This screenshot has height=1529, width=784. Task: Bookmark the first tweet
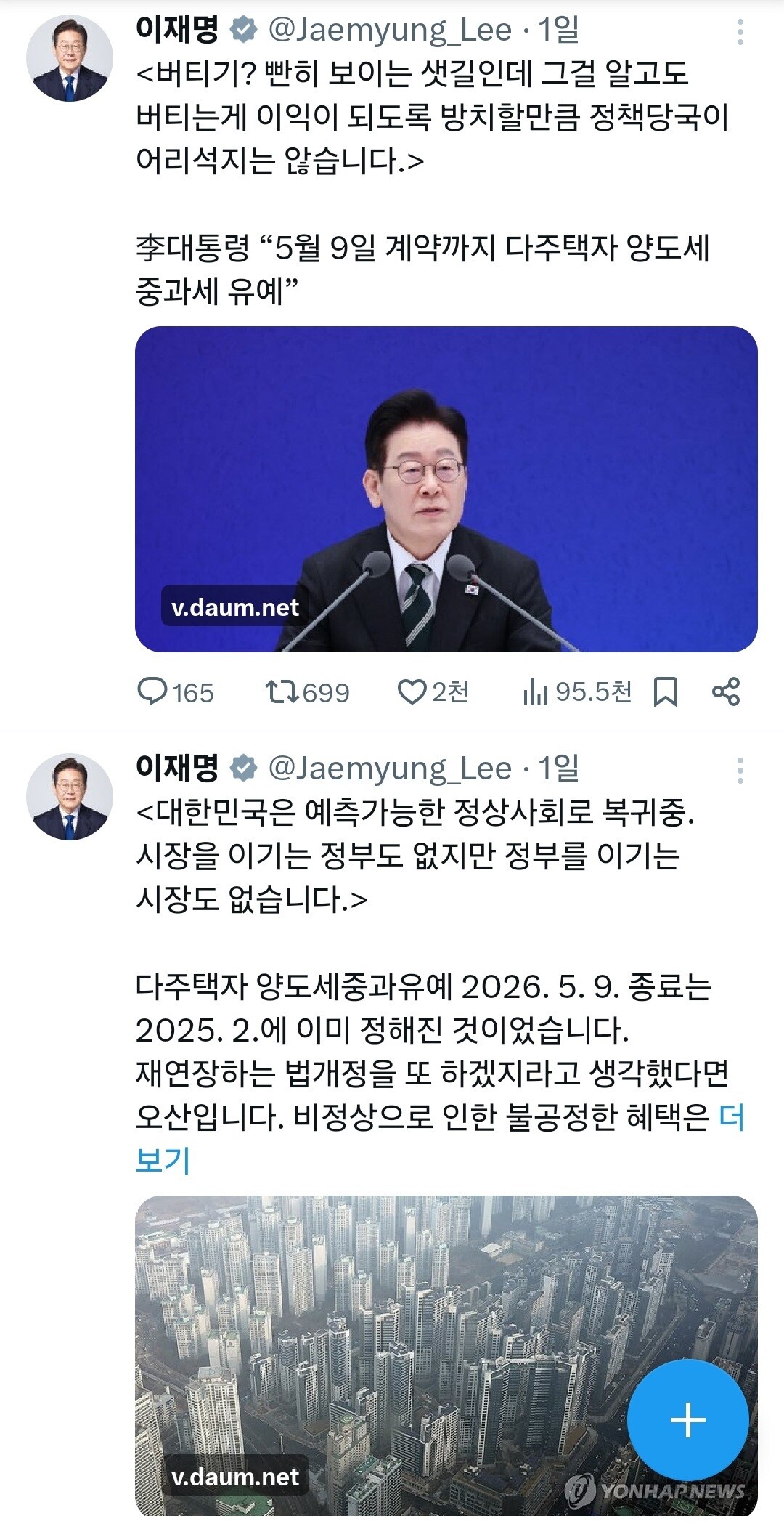[666, 692]
